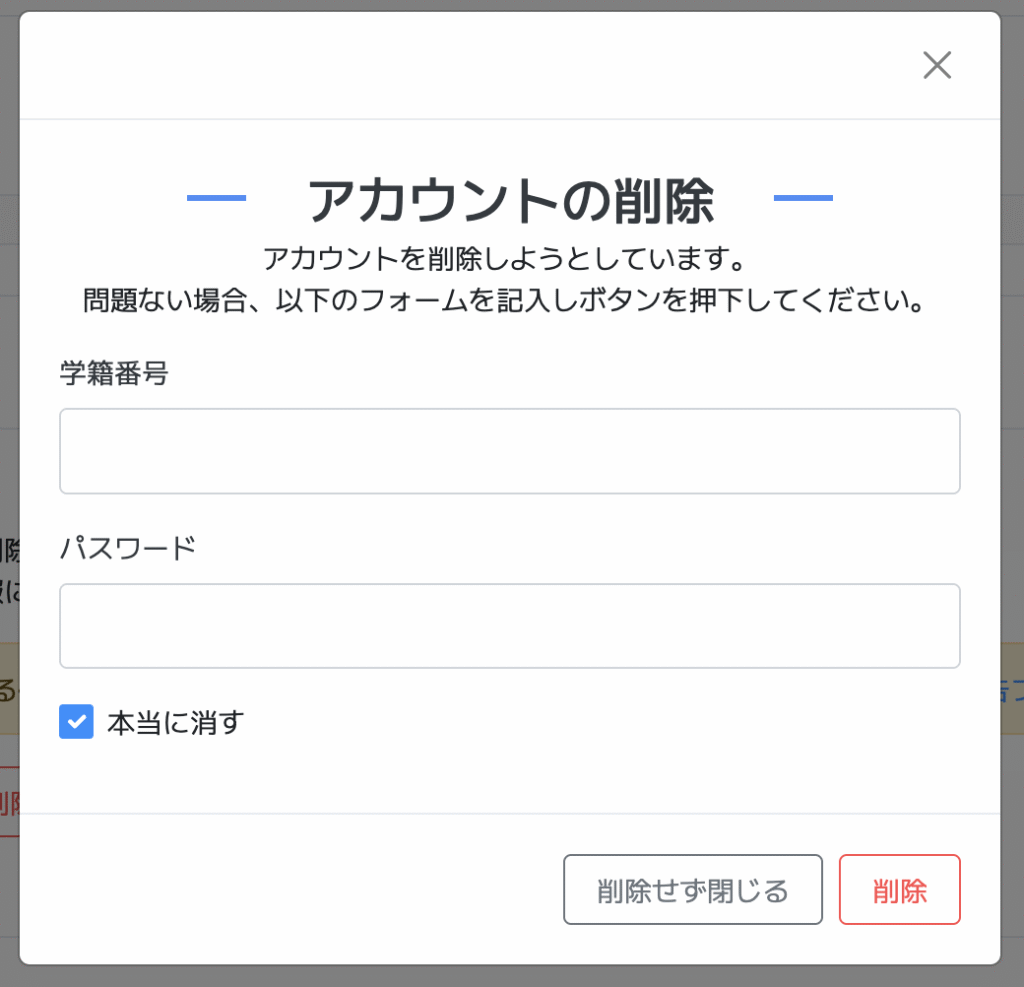
Task: Click the アカウントの削除 heading
Action: coord(510,200)
